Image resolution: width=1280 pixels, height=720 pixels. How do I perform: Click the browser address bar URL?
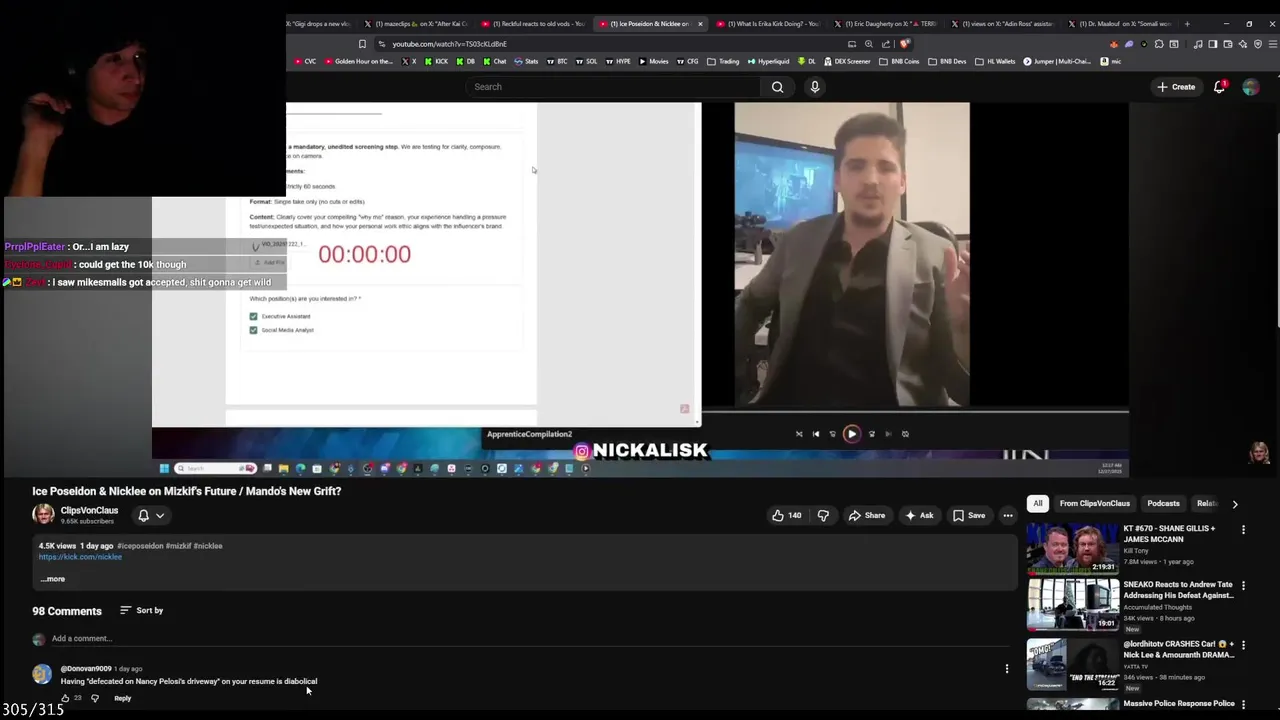click(x=450, y=44)
